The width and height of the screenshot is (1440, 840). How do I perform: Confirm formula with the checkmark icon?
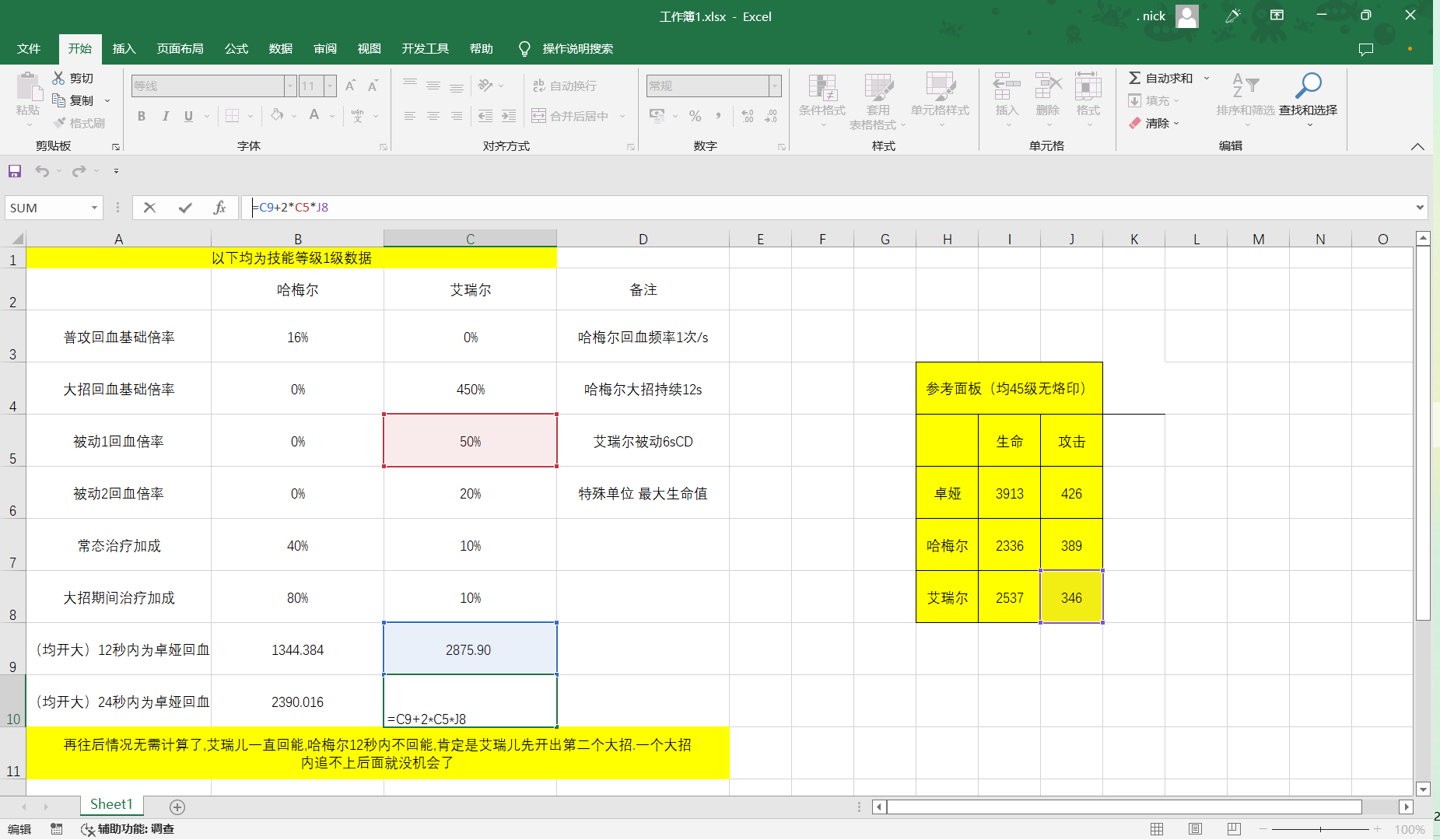coord(185,208)
